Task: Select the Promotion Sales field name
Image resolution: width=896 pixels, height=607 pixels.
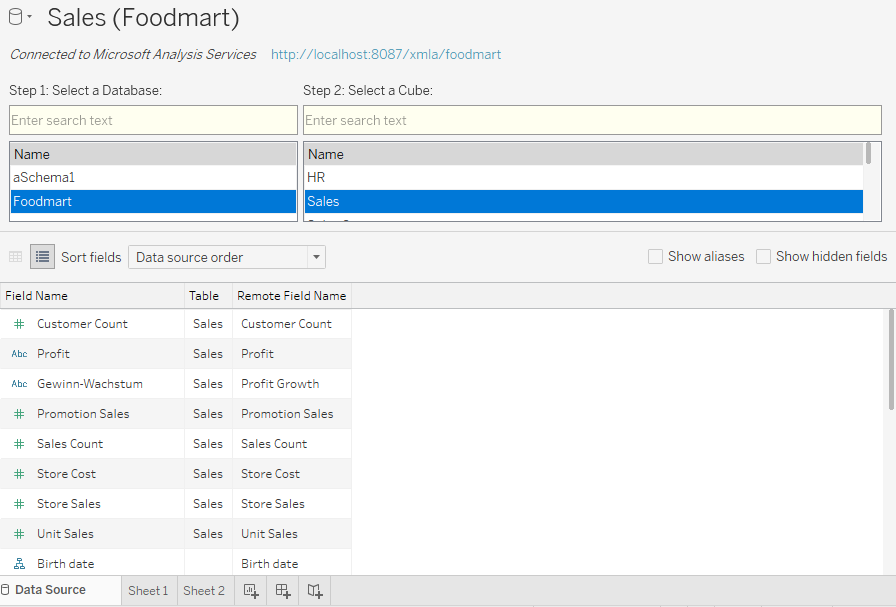Action: click(83, 414)
